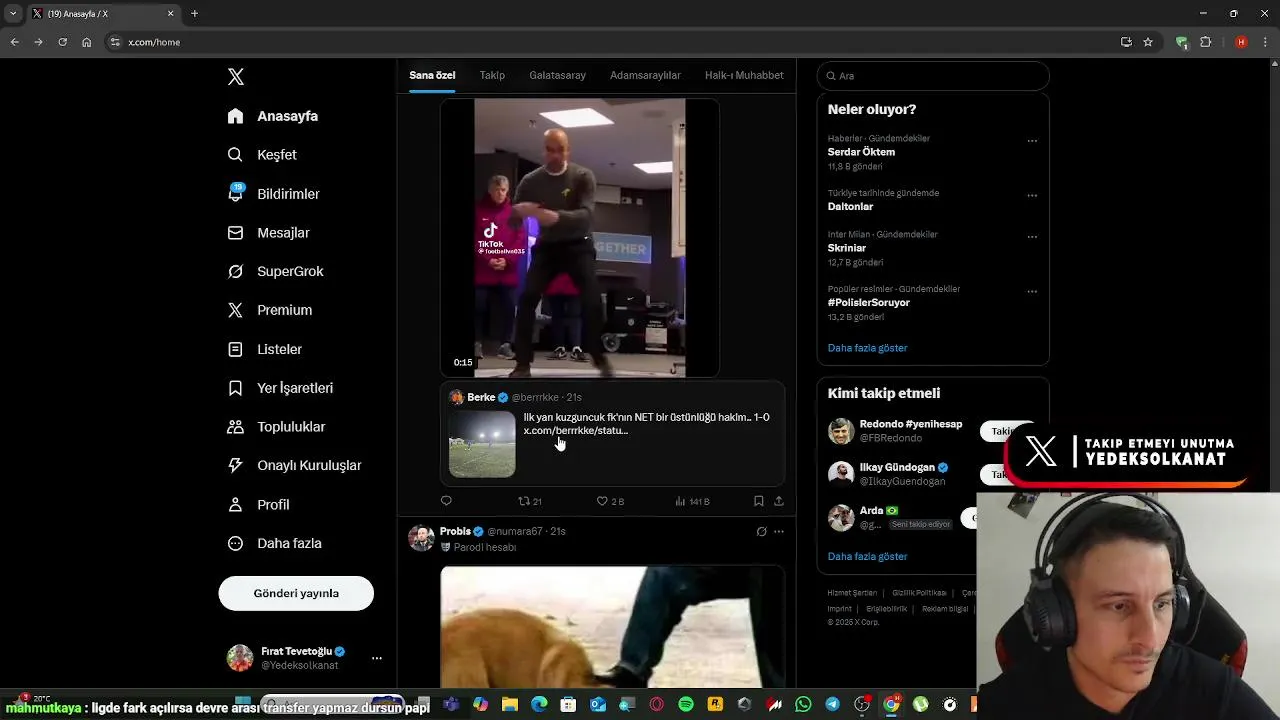Open Onaylı Kuruluşlar page
This screenshot has height=720, width=1280.
(x=294, y=465)
